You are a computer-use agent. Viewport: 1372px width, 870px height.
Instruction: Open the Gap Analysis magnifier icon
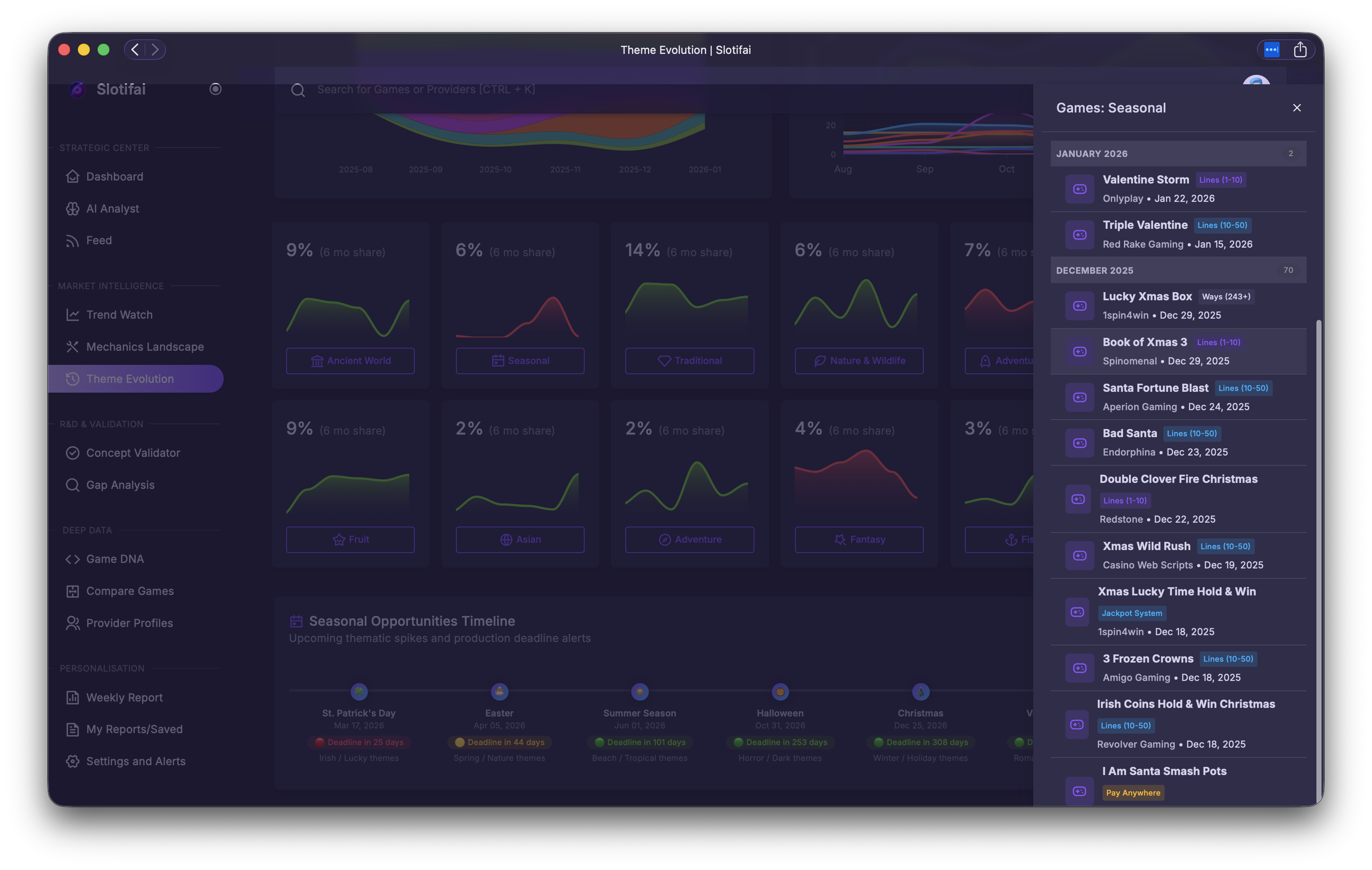point(72,485)
